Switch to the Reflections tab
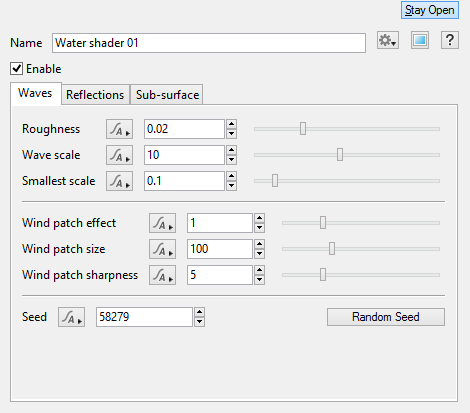 [x=95, y=95]
